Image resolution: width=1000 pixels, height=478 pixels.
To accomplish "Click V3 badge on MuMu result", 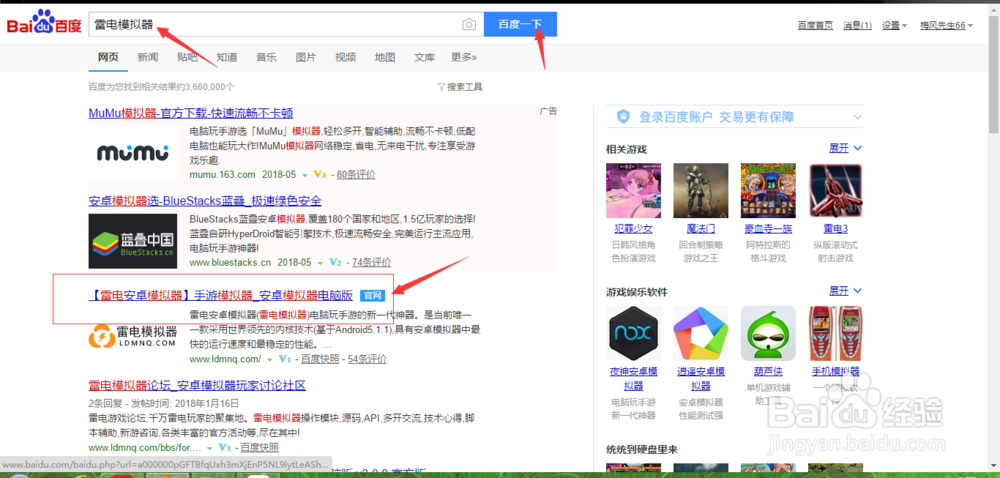I will pyautogui.click(x=320, y=174).
